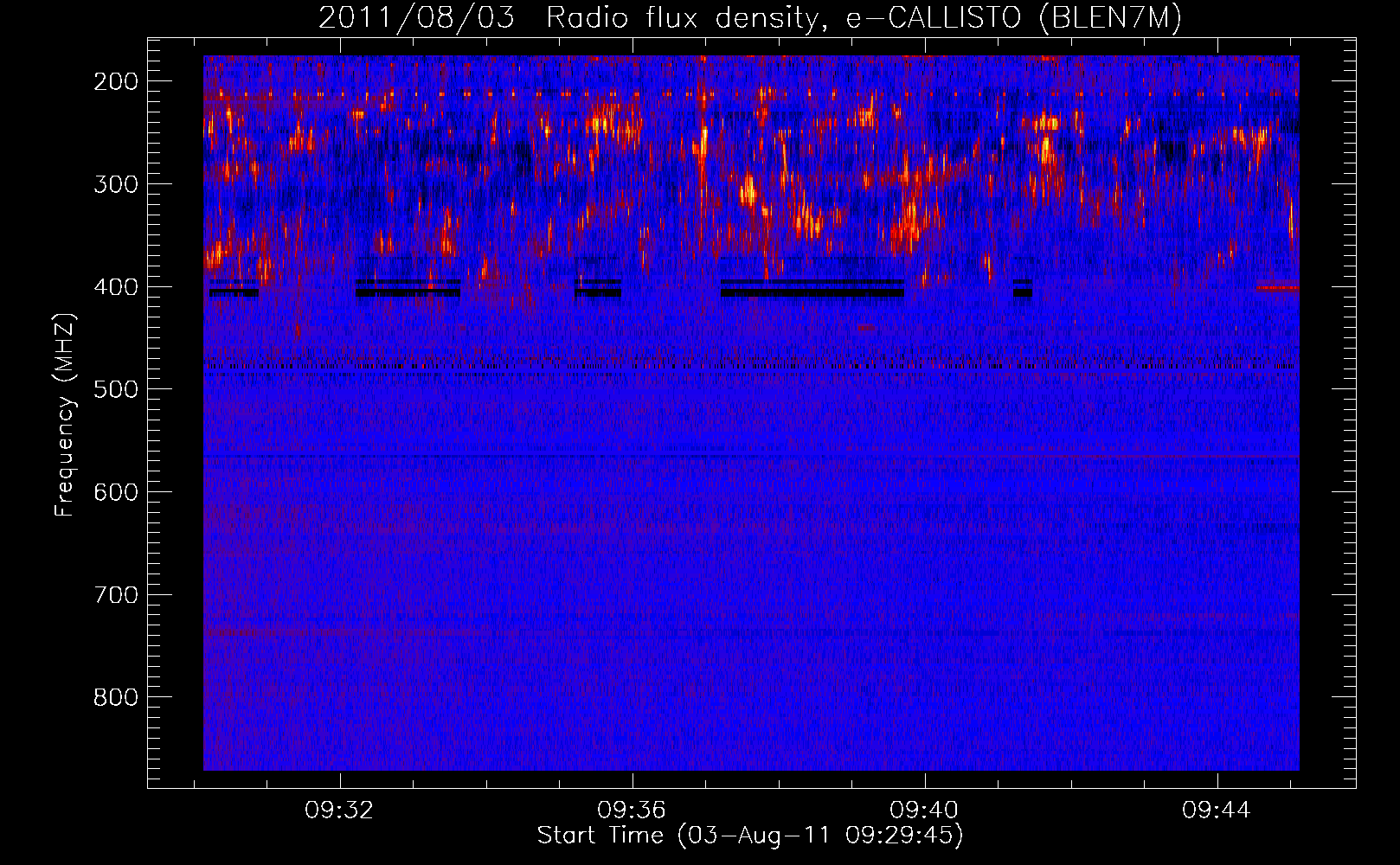Click the '2011/08/03' date in the title
1400x865 pixels.
click(416, 18)
